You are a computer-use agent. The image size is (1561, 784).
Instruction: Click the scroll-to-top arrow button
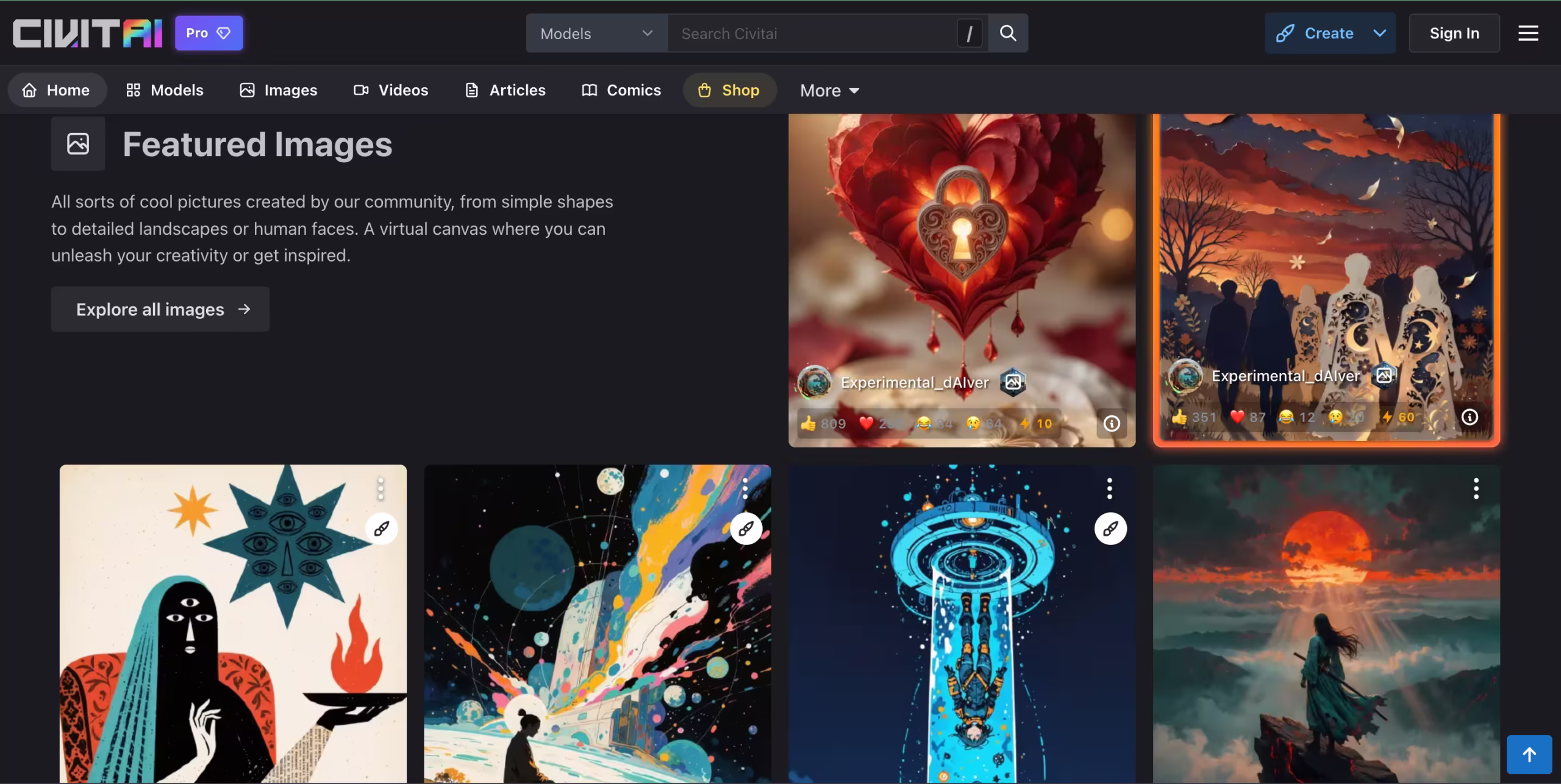tap(1529, 755)
